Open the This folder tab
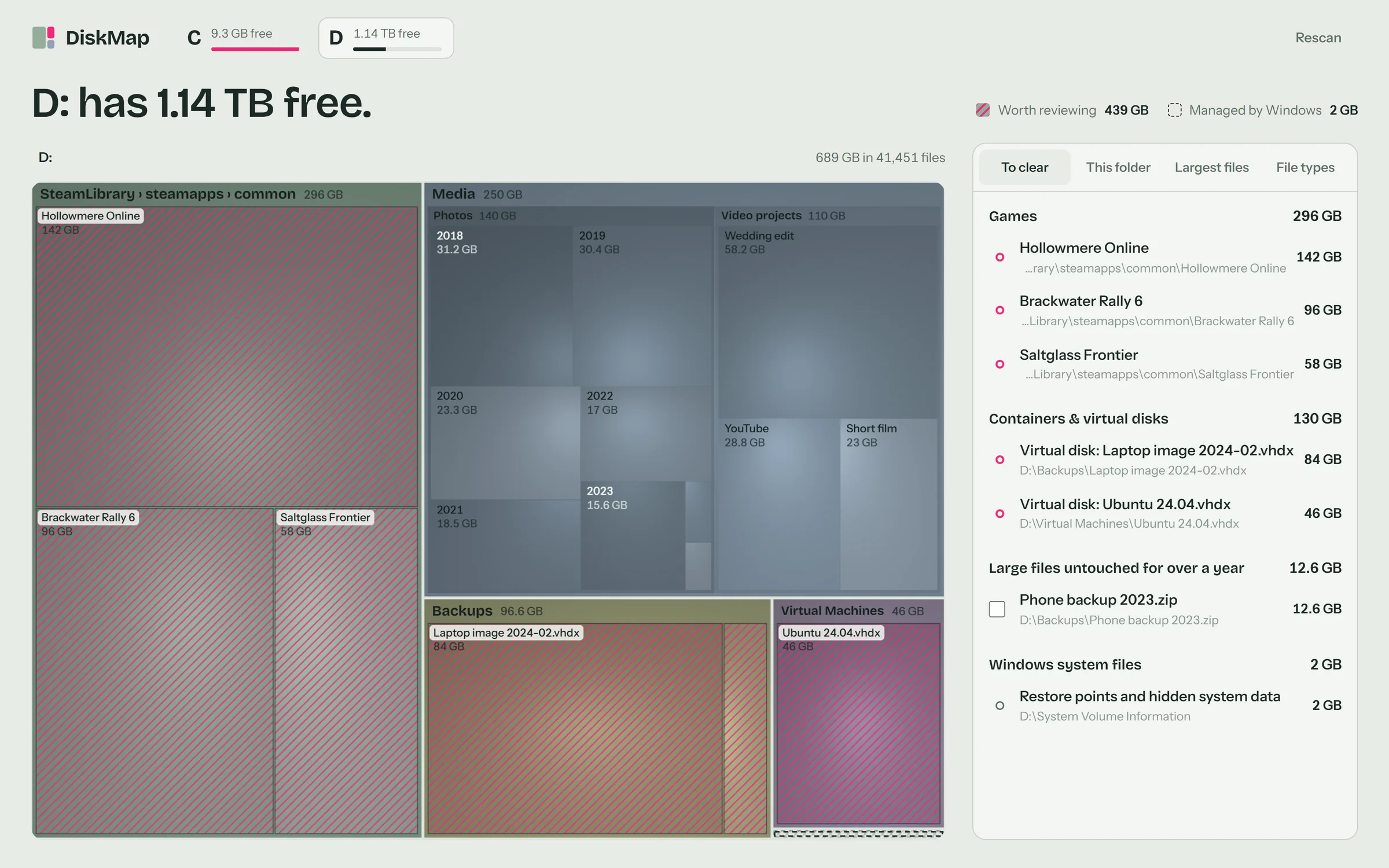The width and height of the screenshot is (1389, 868). [1118, 167]
